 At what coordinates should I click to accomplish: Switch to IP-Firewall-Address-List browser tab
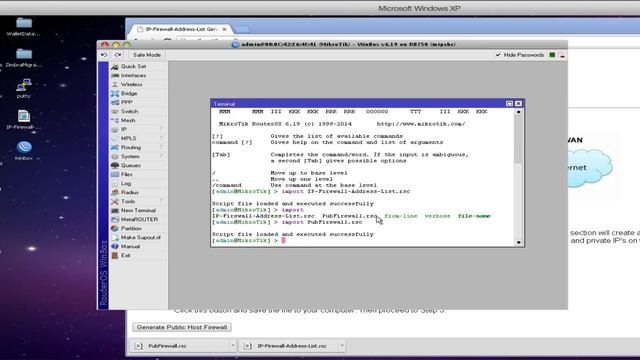(x=181, y=29)
